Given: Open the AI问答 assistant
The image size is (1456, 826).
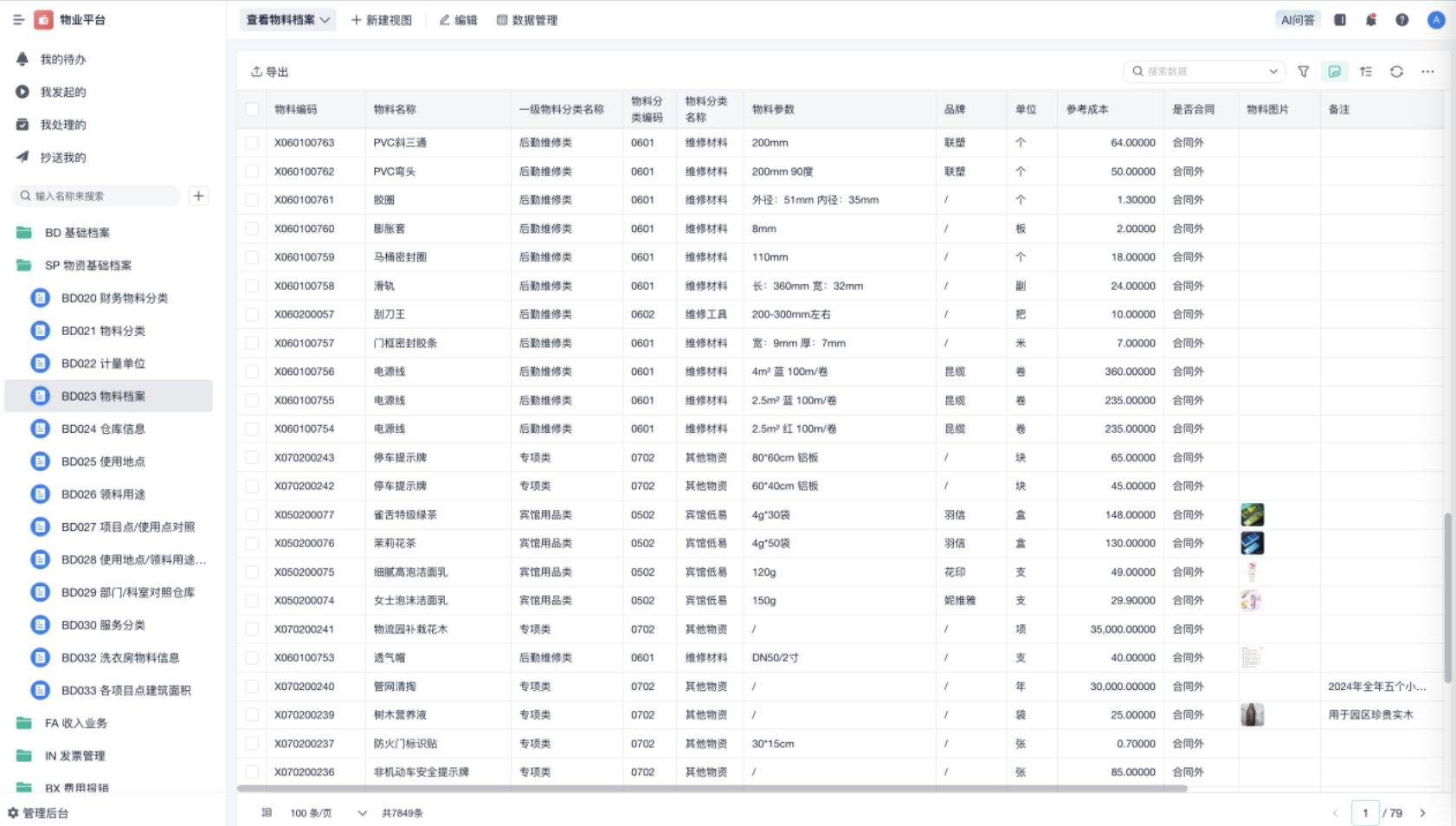Looking at the screenshot, I should coord(1298,19).
